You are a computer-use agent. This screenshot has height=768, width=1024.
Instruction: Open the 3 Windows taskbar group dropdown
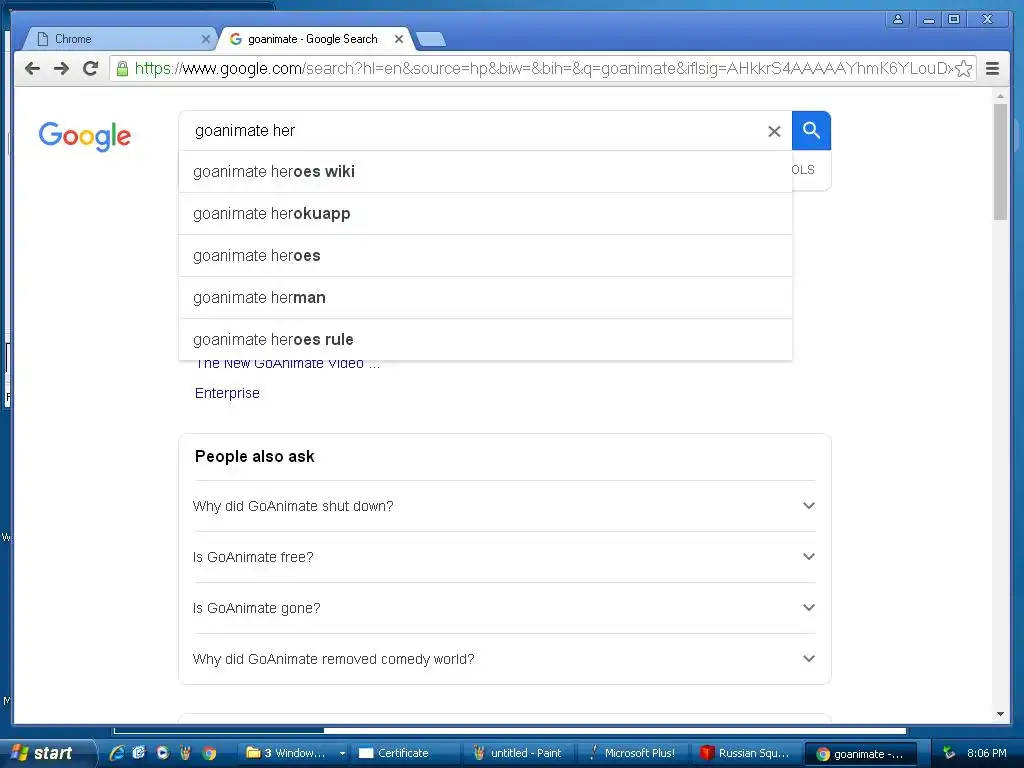coord(342,754)
